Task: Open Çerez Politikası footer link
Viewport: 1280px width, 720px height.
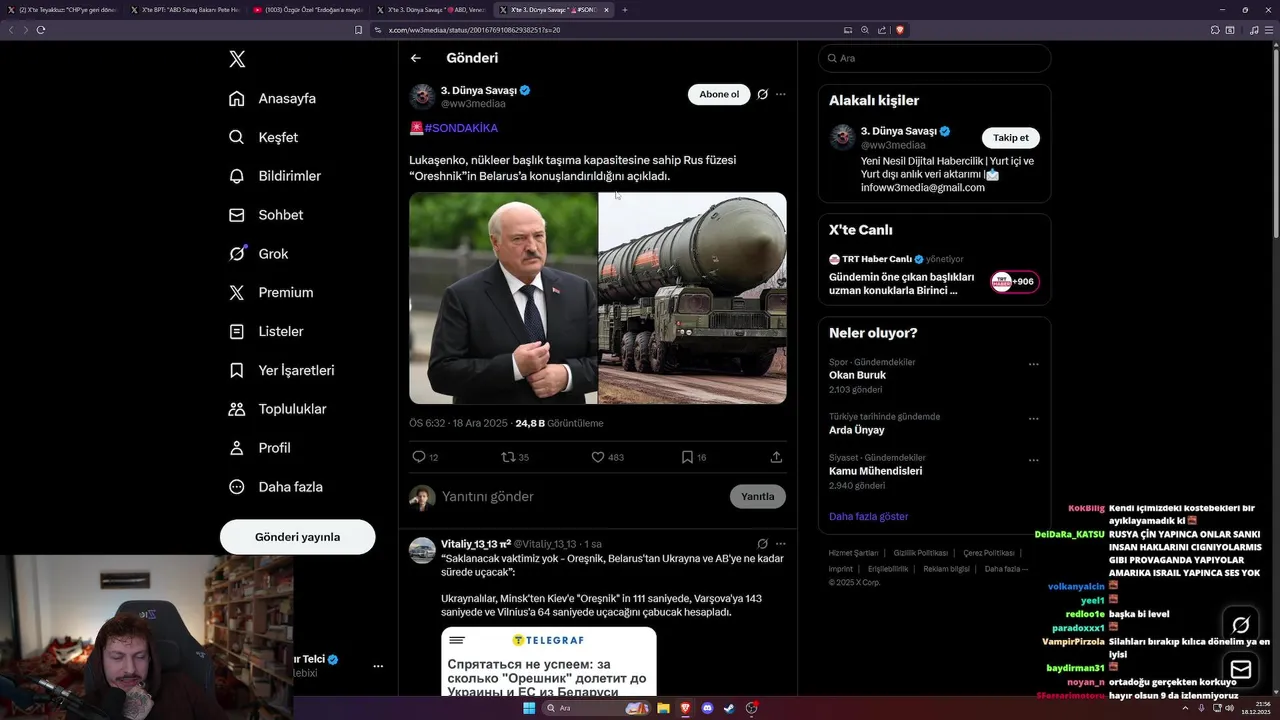Action: click(x=990, y=553)
